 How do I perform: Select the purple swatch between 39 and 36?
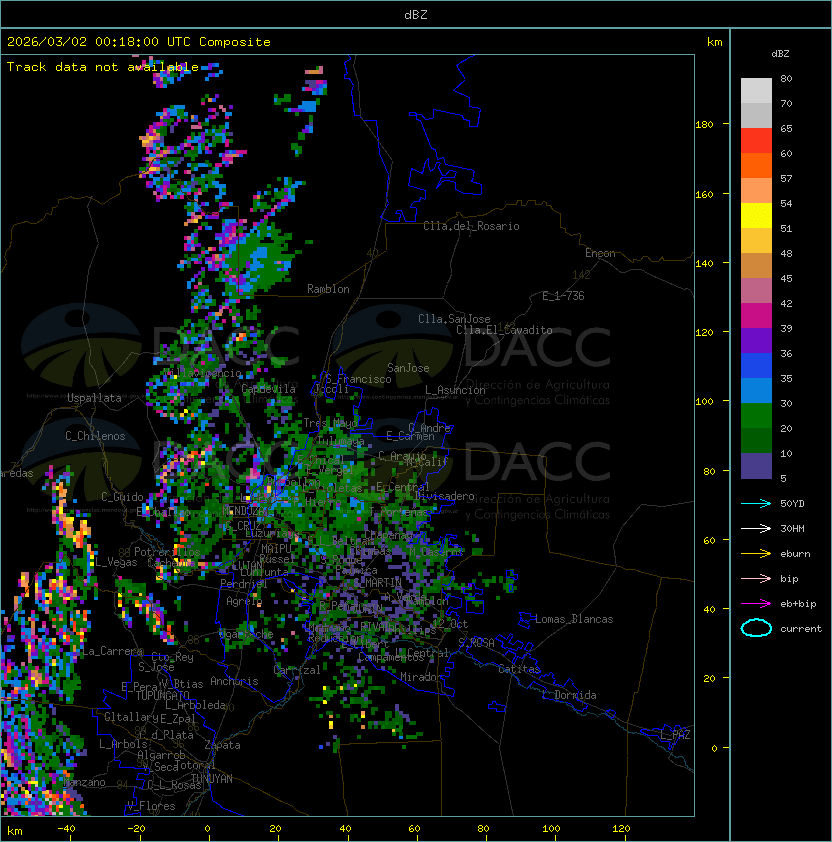[x=756, y=341]
